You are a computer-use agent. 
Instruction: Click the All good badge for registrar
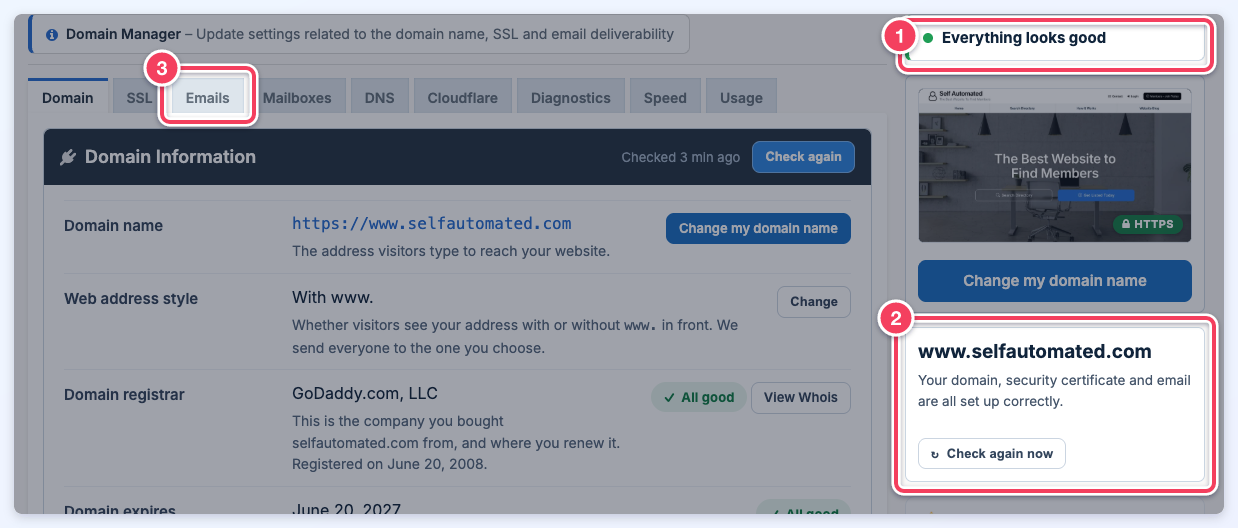pos(698,397)
